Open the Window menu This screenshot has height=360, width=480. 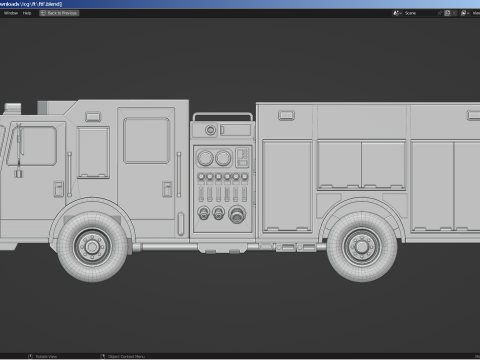tap(11, 13)
